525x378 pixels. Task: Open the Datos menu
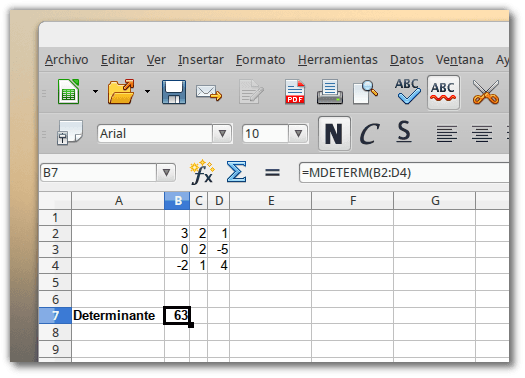coord(407,60)
